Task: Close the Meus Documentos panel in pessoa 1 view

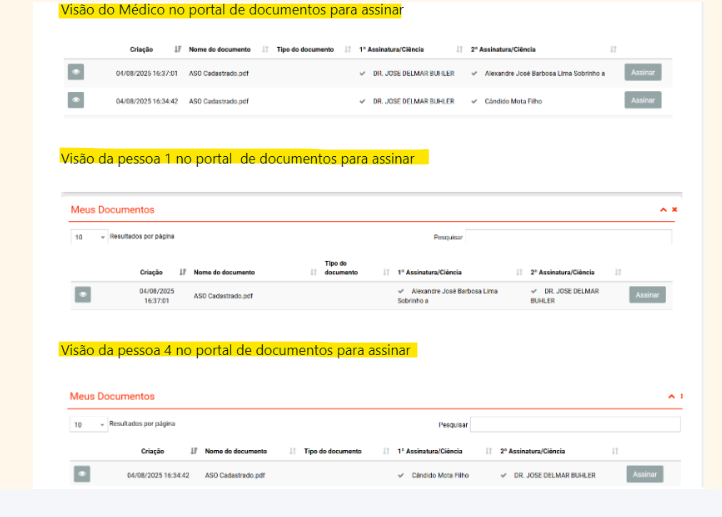Action: pos(675,210)
